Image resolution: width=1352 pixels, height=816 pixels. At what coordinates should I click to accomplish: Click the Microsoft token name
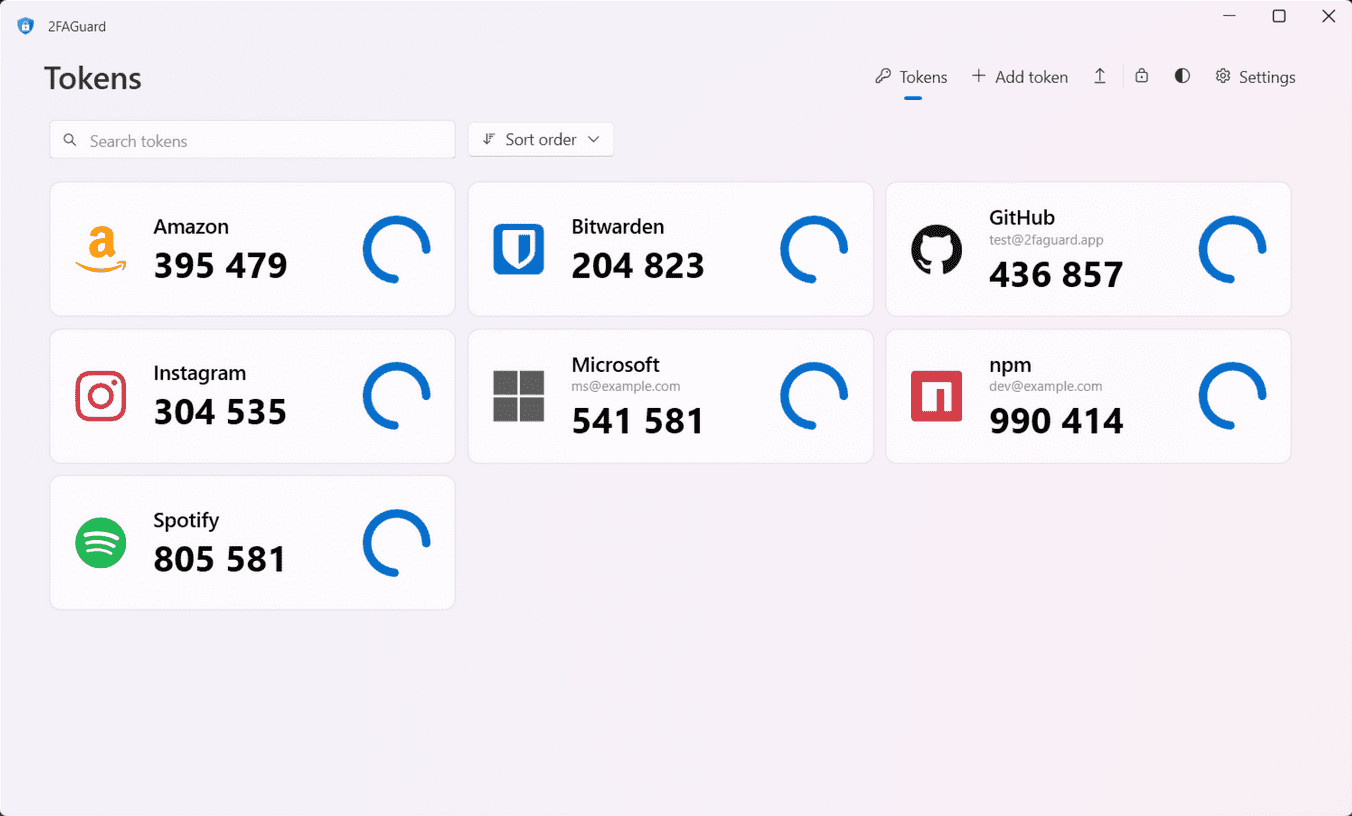pos(616,365)
